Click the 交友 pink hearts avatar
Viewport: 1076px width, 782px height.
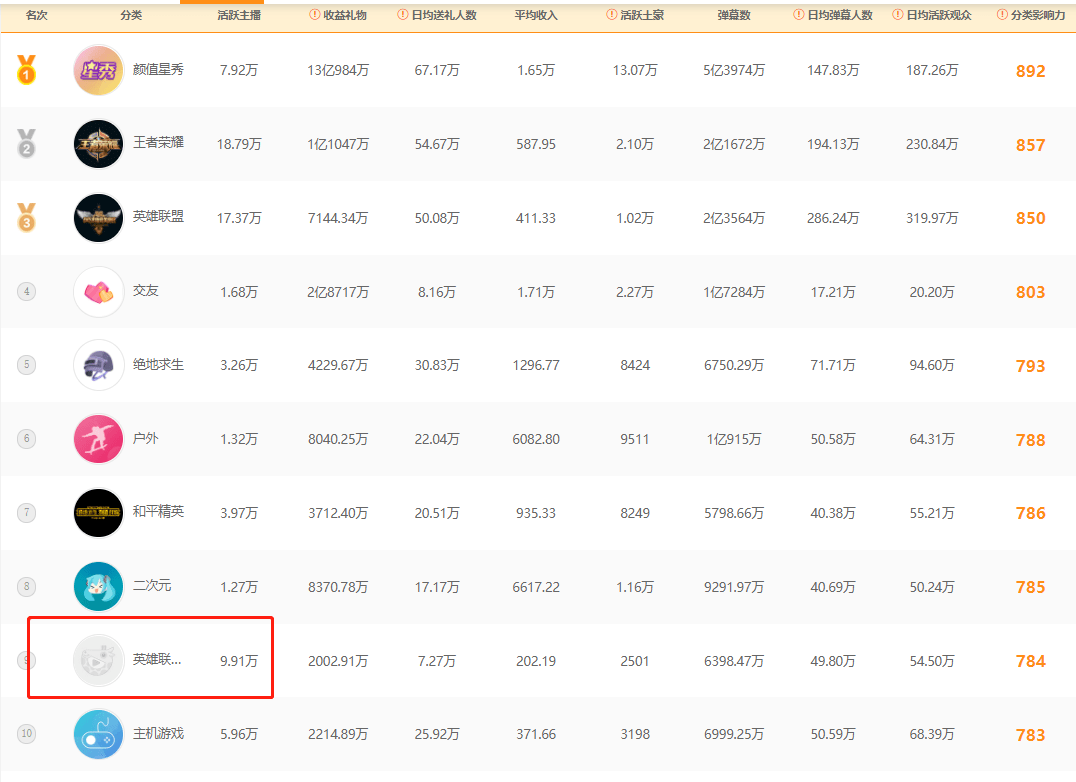pyautogui.click(x=98, y=292)
